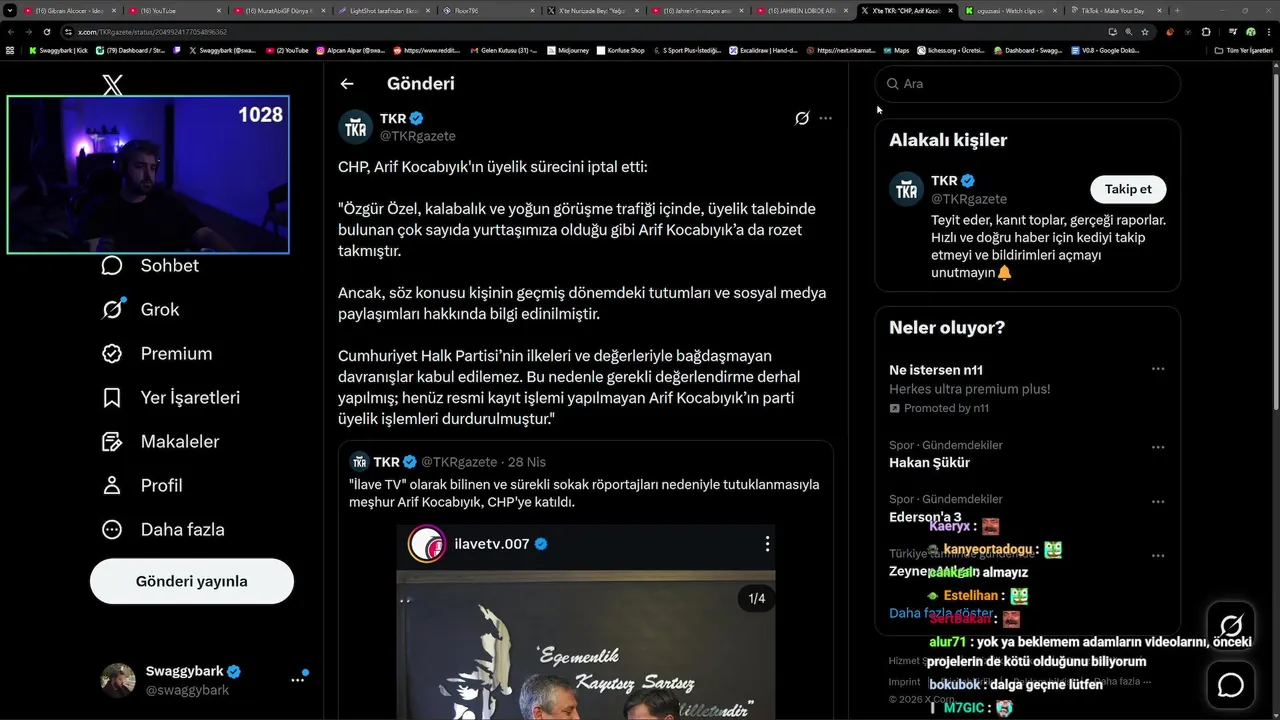Open a new tab with plus button
Screen dimensions: 1280x720
(x=1176, y=11)
